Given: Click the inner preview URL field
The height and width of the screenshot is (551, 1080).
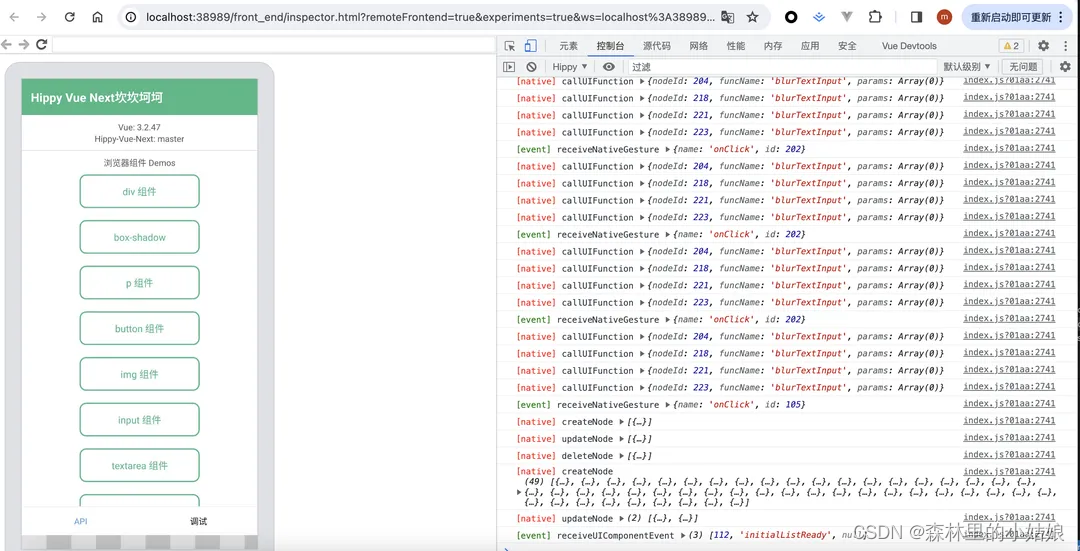Looking at the screenshot, I should 273,45.
